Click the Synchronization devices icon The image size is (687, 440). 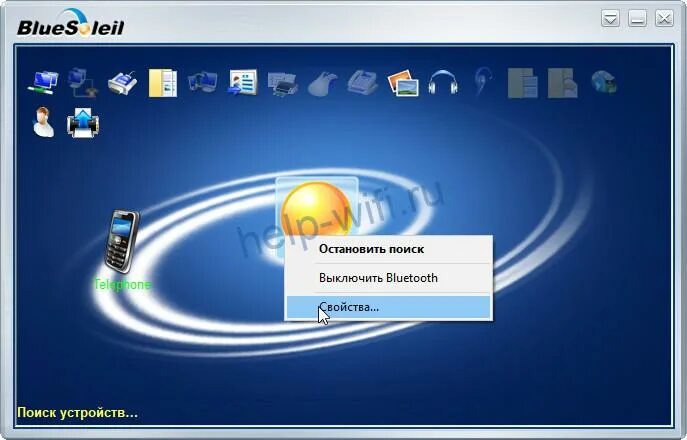pyautogui.click(x=202, y=82)
